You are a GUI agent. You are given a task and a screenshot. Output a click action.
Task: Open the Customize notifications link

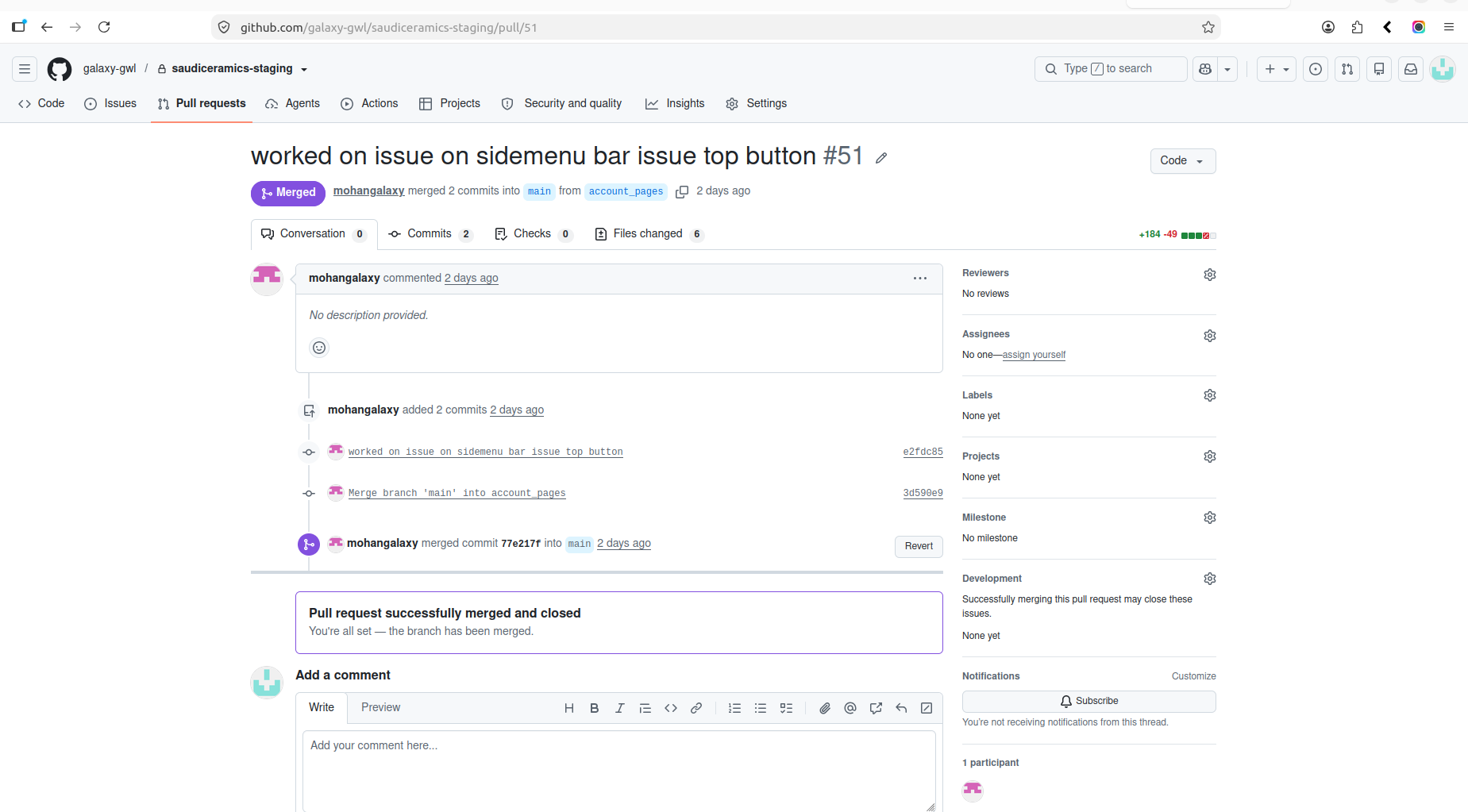coord(1194,676)
